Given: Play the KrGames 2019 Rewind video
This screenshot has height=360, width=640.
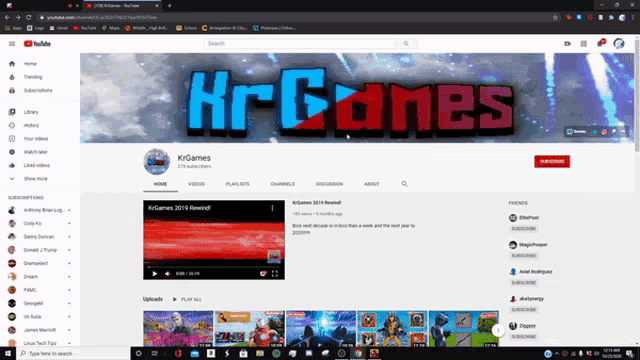Looking at the screenshot, I should click(x=155, y=273).
